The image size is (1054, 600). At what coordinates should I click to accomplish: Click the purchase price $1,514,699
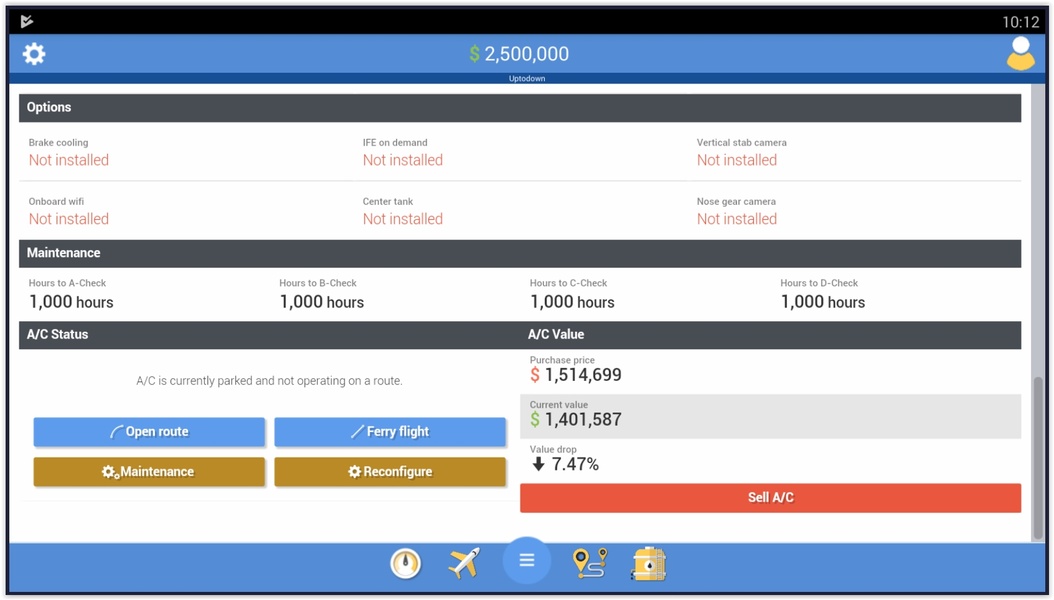(576, 375)
